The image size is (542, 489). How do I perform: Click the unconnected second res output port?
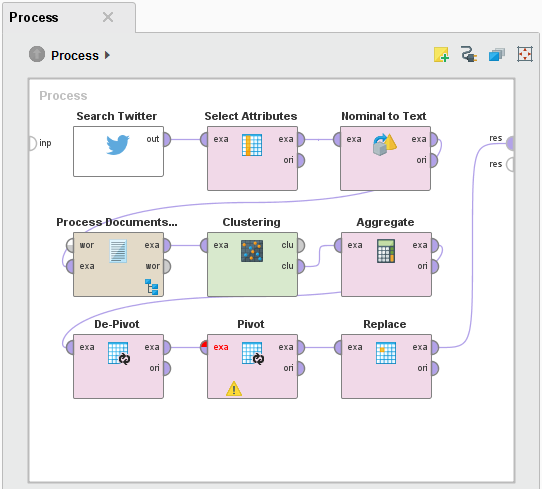(x=510, y=164)
